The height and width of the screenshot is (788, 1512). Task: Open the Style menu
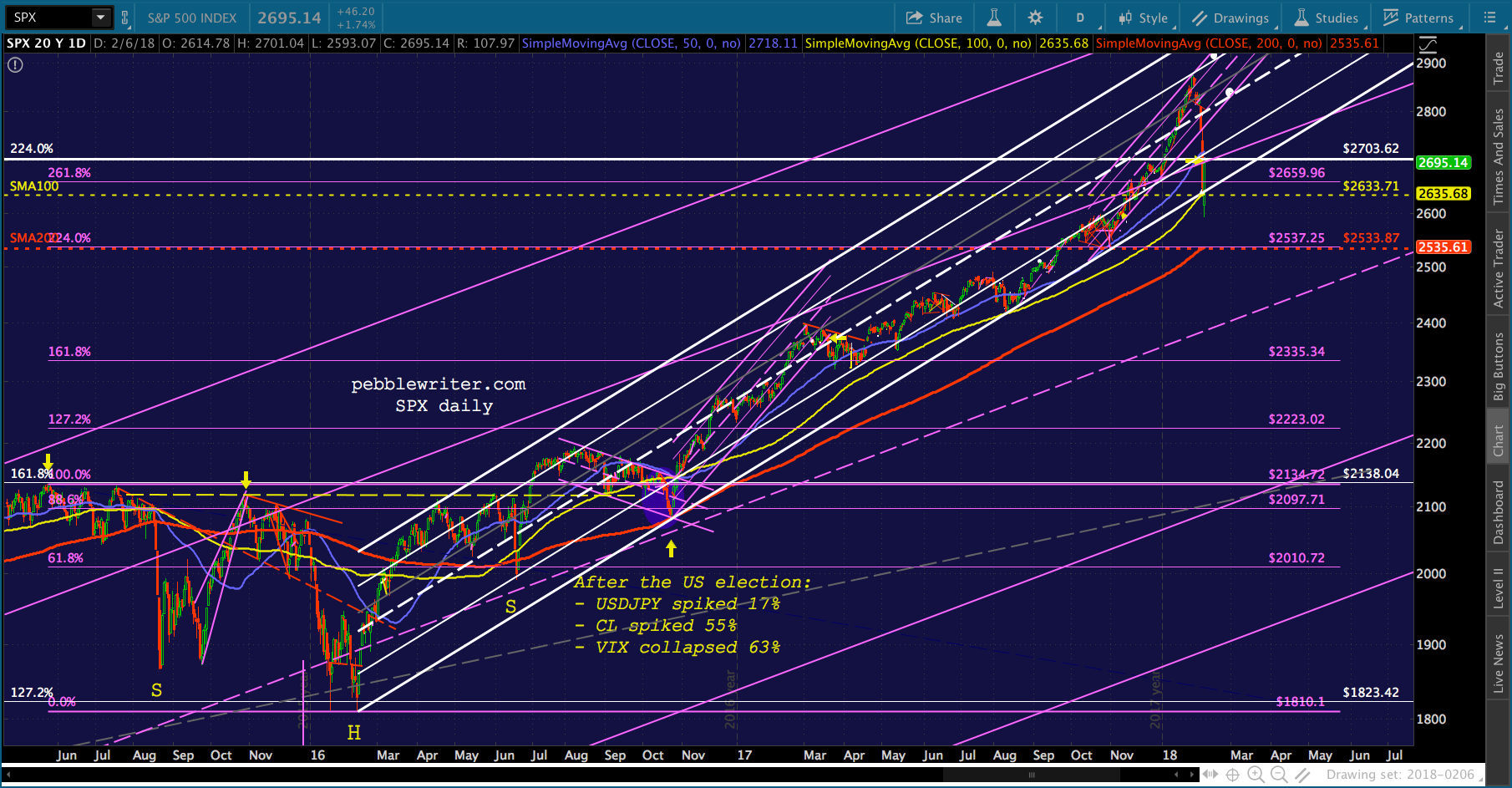pyautogui.click(x=1144, y=18)
